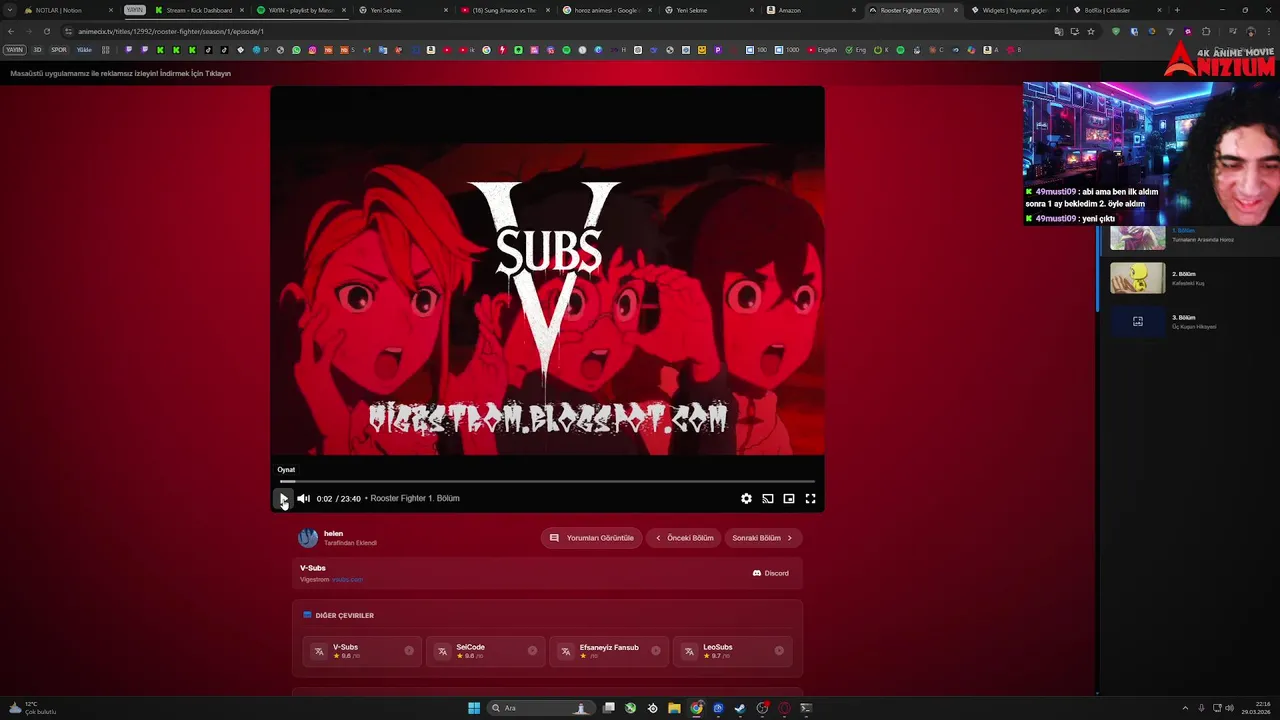The height and width of the screenshot is (720, 1280).
Task: Open SPOR bookmark folder
Action: [59, 50]
